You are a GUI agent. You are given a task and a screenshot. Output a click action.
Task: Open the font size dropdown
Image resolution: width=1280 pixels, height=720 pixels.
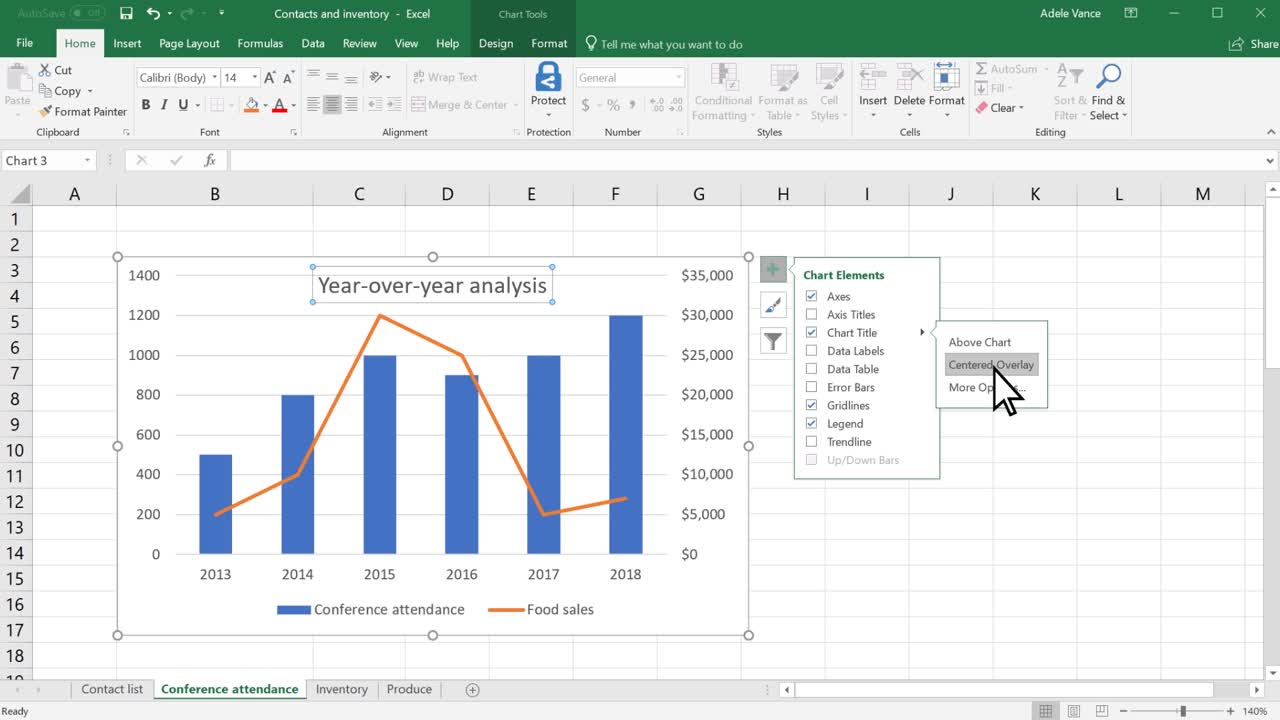(255, 77)
